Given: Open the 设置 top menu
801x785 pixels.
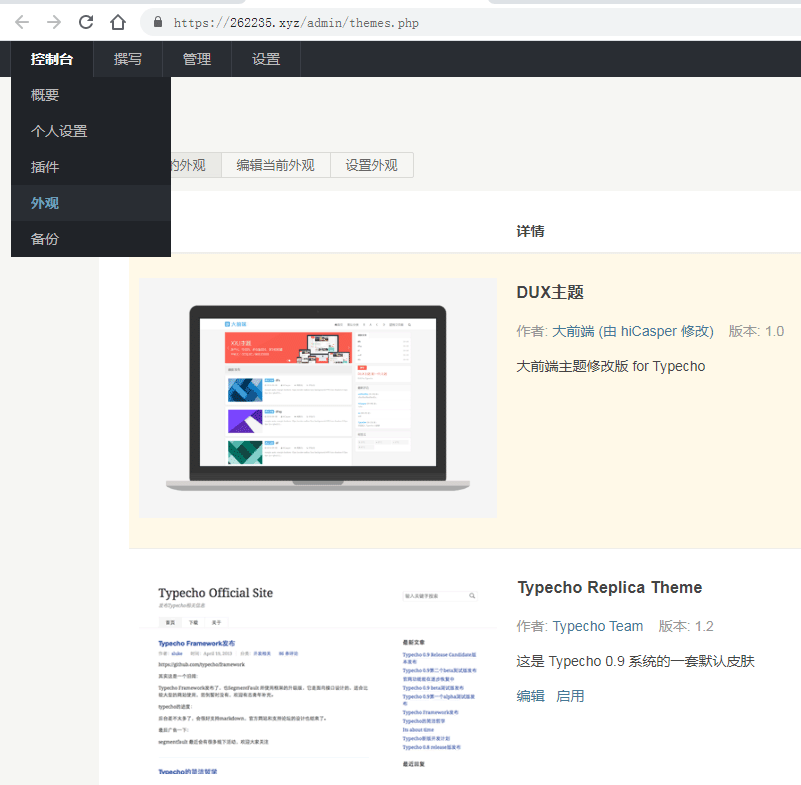Looking at the screenshot, I should tap(266, 59).
